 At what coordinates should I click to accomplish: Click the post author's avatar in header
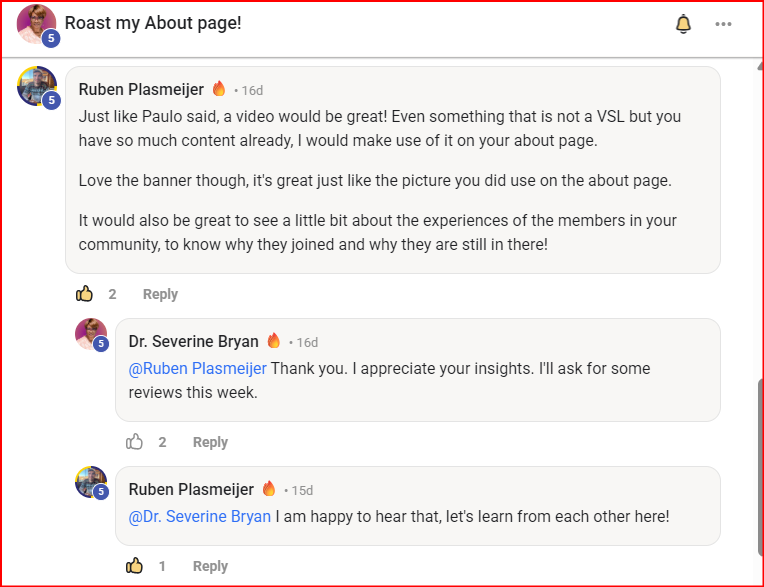pyautogui.click(x=36, y=24)
